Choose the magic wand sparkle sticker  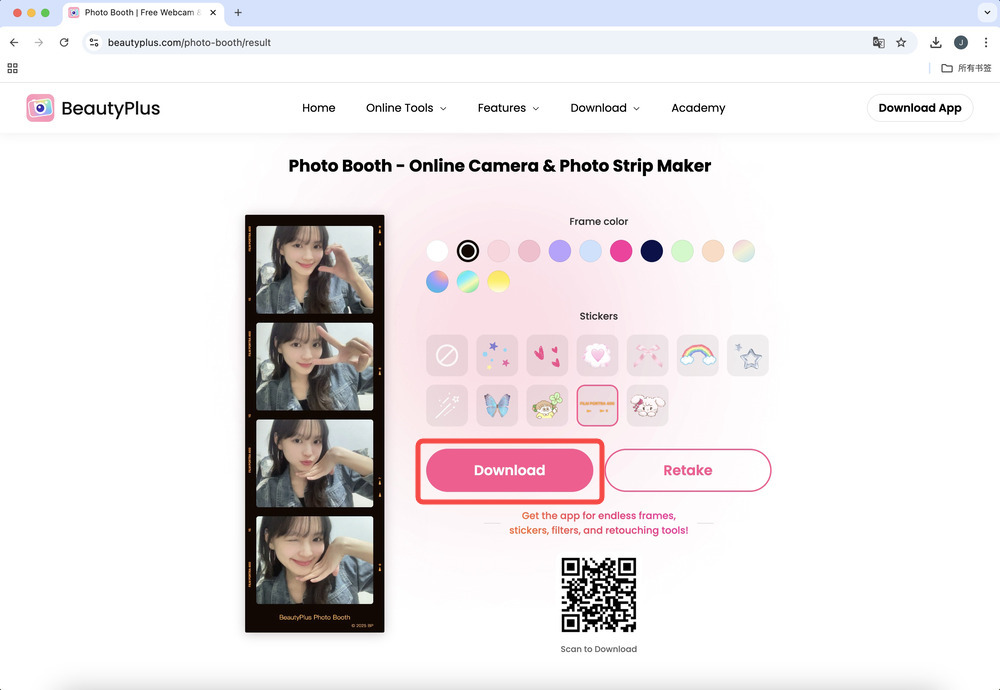coord(447,405)
